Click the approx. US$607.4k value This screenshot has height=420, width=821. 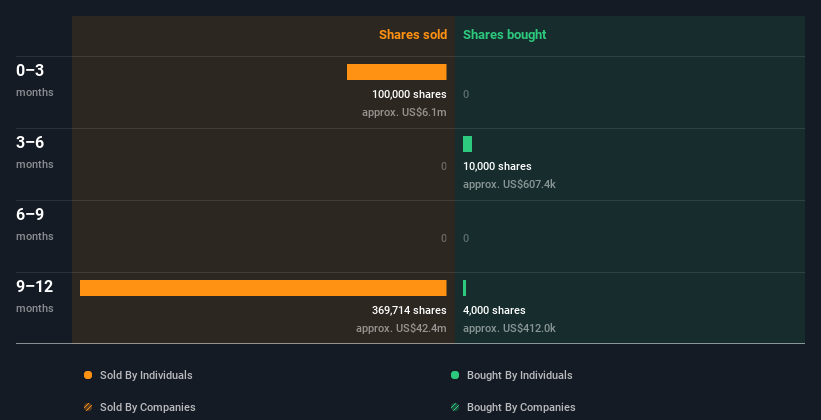[509, 184]
